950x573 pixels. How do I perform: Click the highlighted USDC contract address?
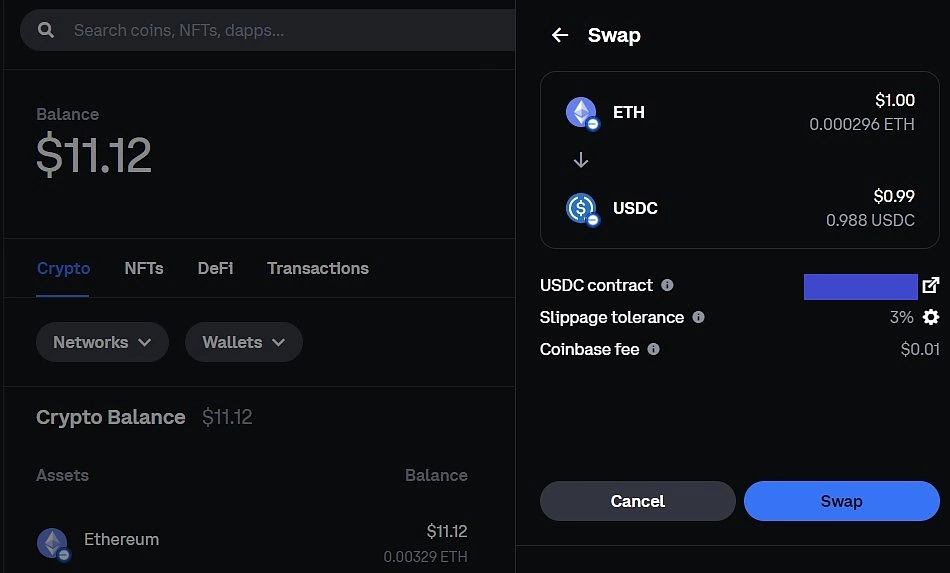click(860, 286)
